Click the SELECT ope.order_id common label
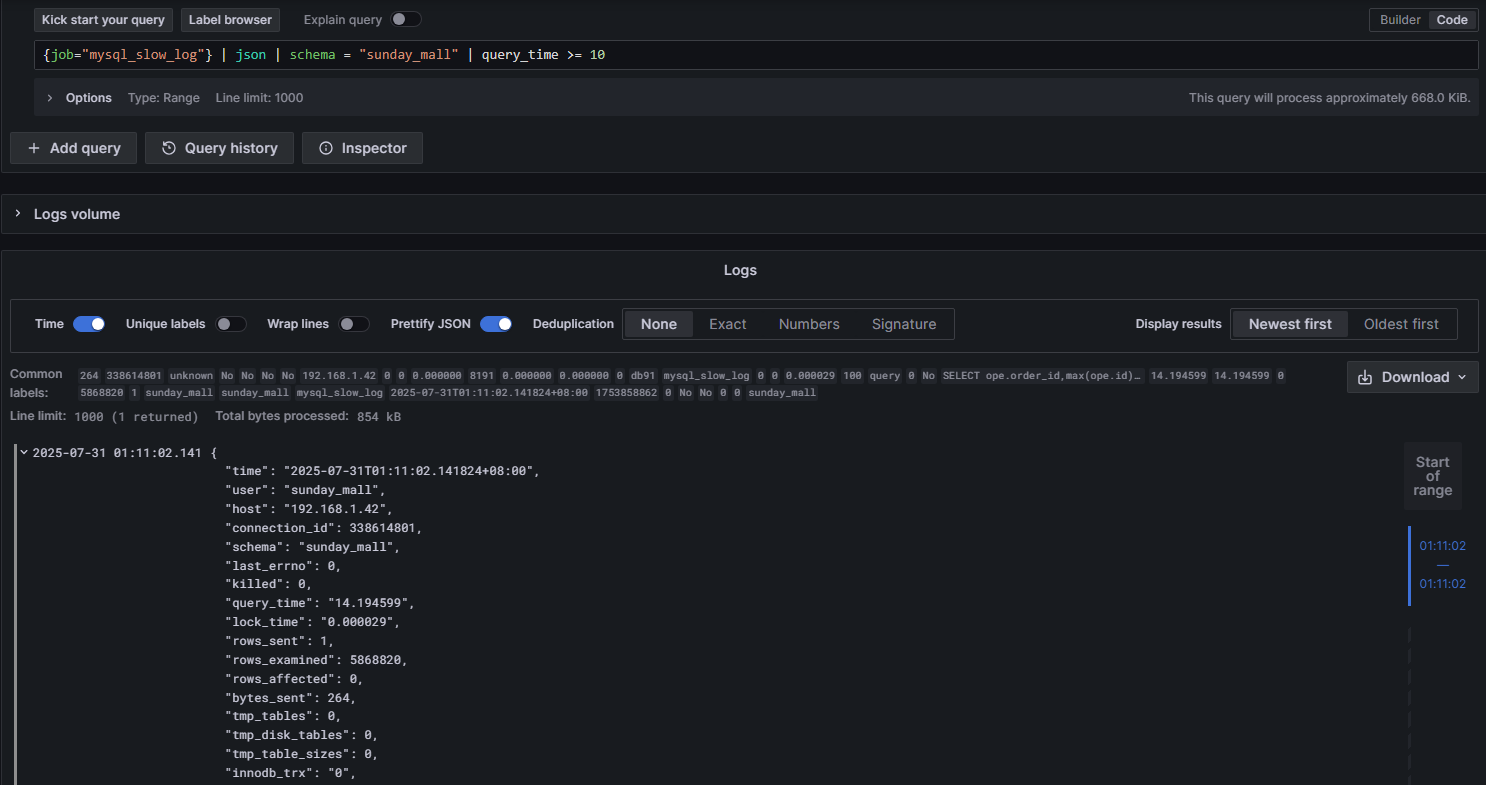The width and height of the screenshot is (1486, 785). click(x=1041, y=376)
